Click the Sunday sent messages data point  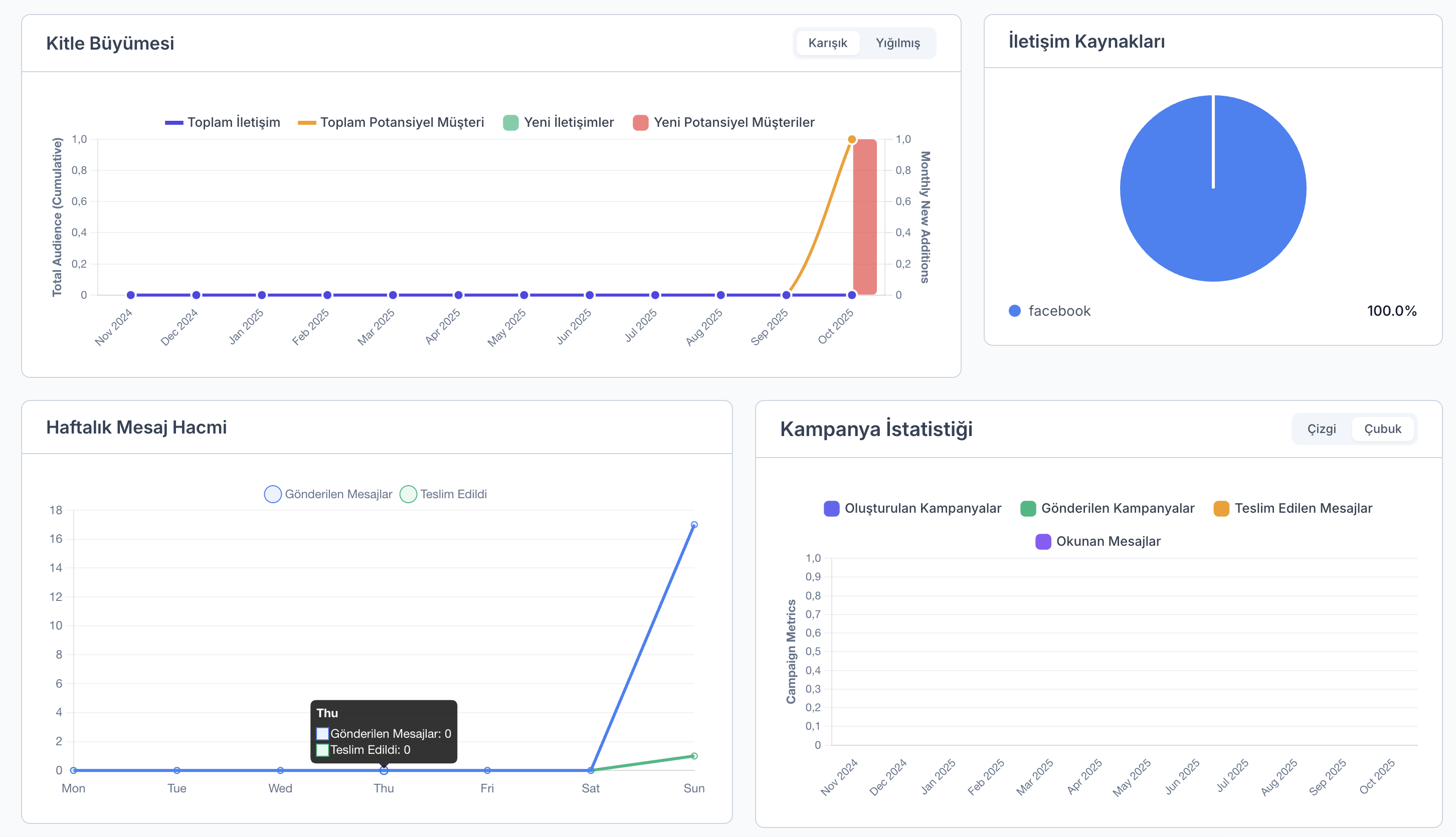[693, 525]
